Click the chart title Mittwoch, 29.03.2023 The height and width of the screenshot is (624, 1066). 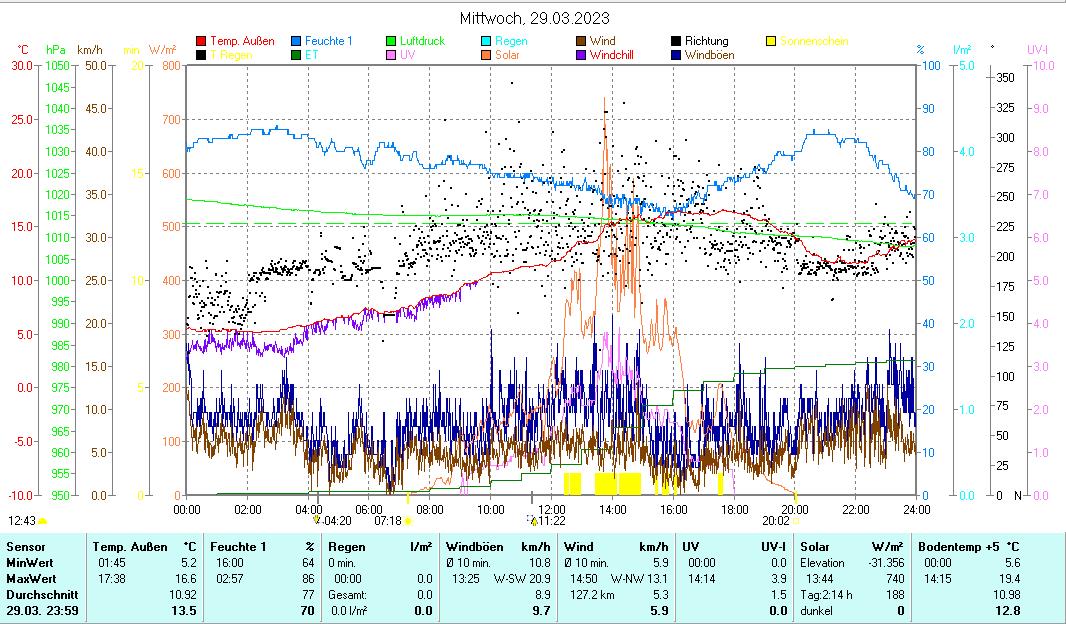click(x=534, y=18)
